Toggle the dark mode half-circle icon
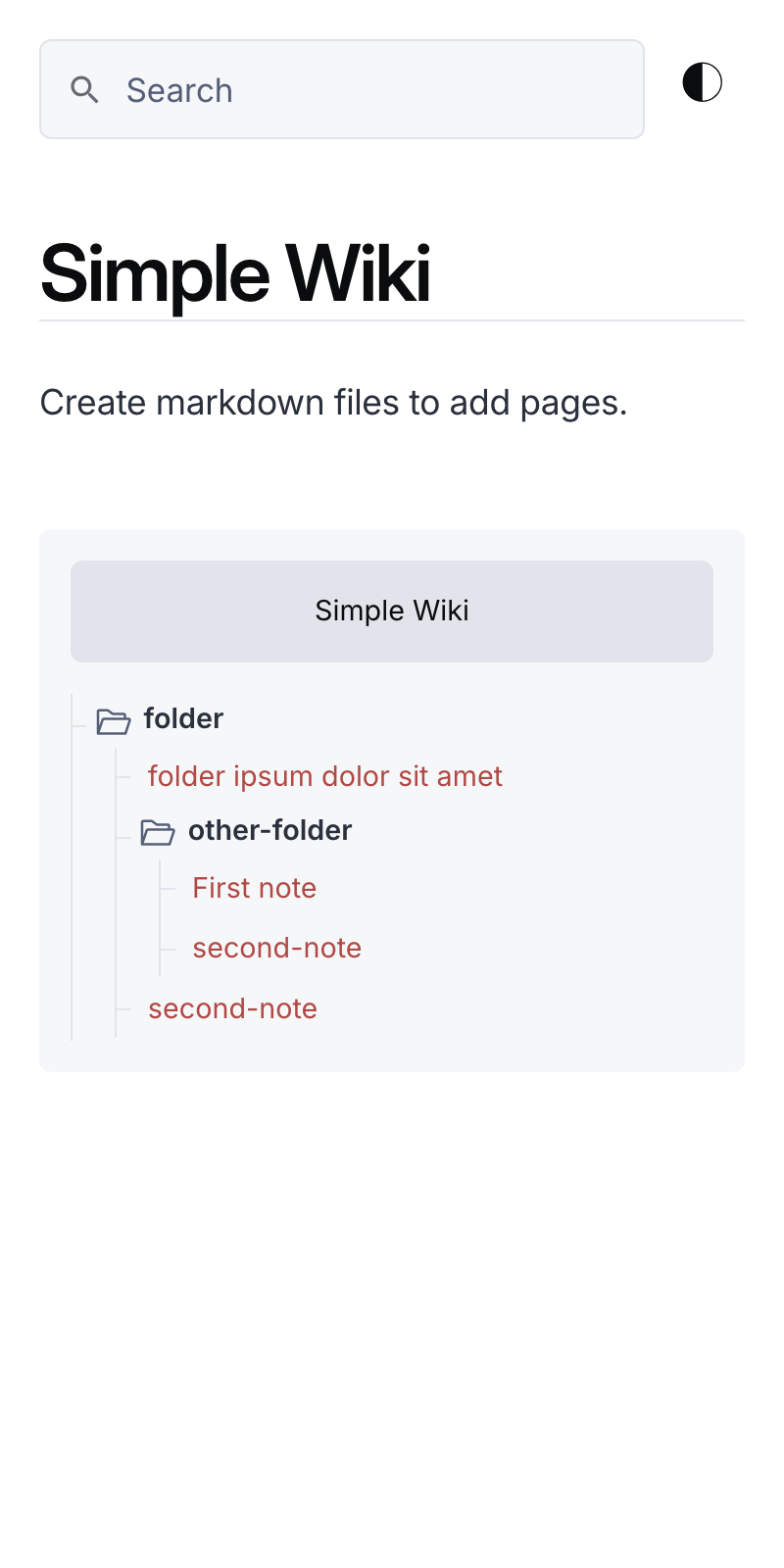Viewport: 784px width, 1568px height. pyautogui.click(x=703, y=82)
